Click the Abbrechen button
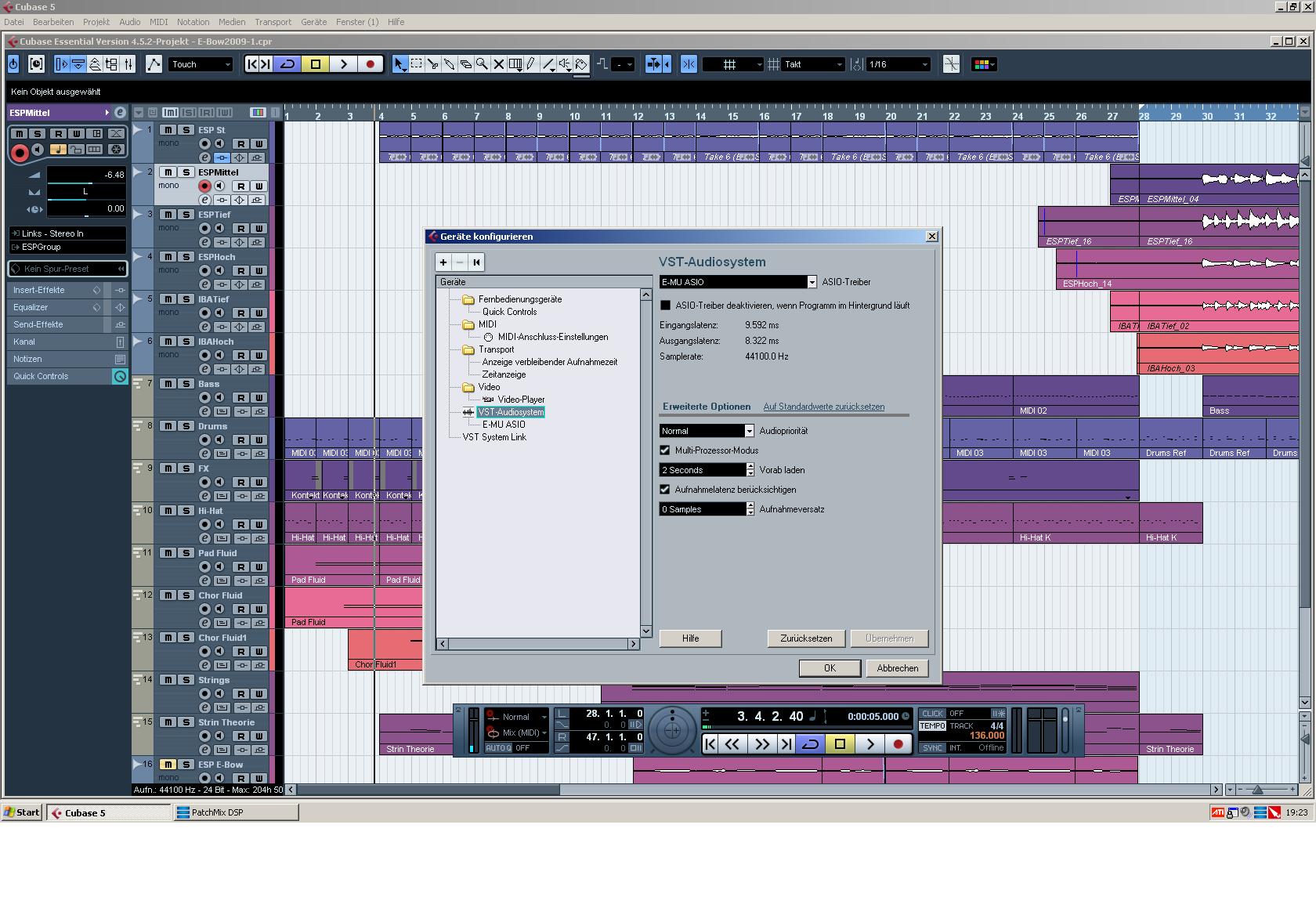 pyautogui.click(x=898, y=668)
